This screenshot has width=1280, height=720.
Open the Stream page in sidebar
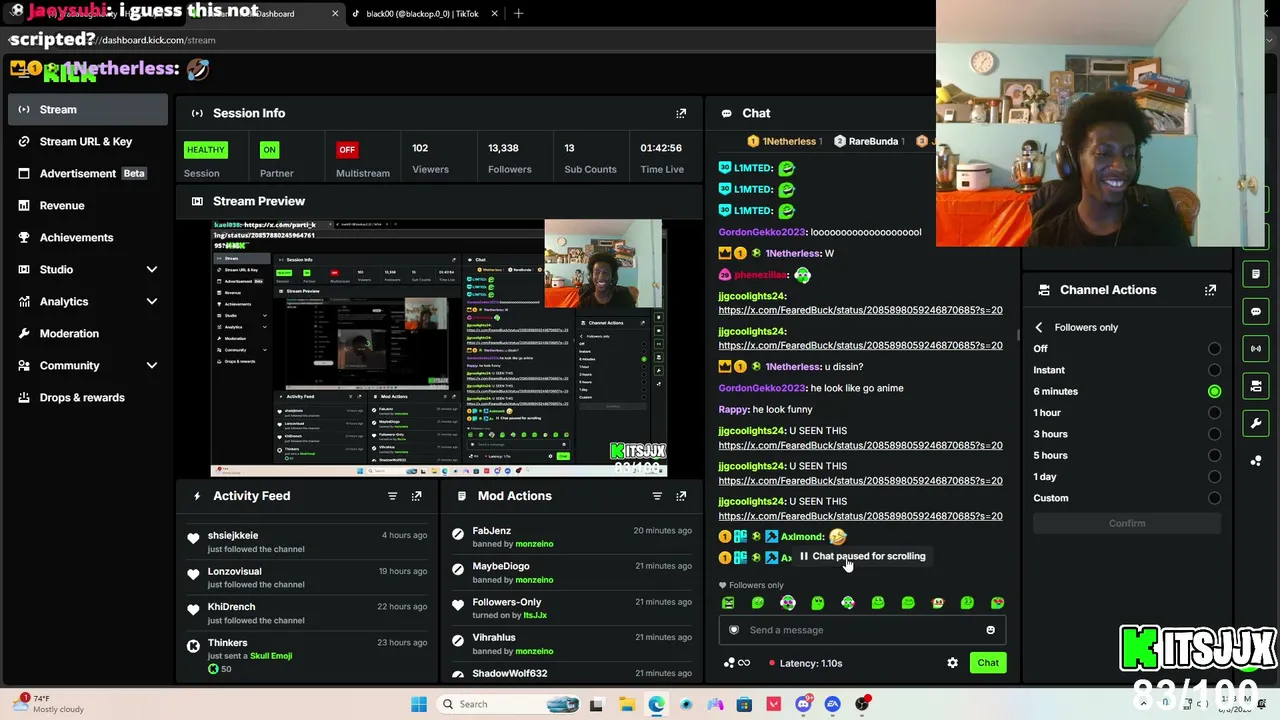(88, 109)
